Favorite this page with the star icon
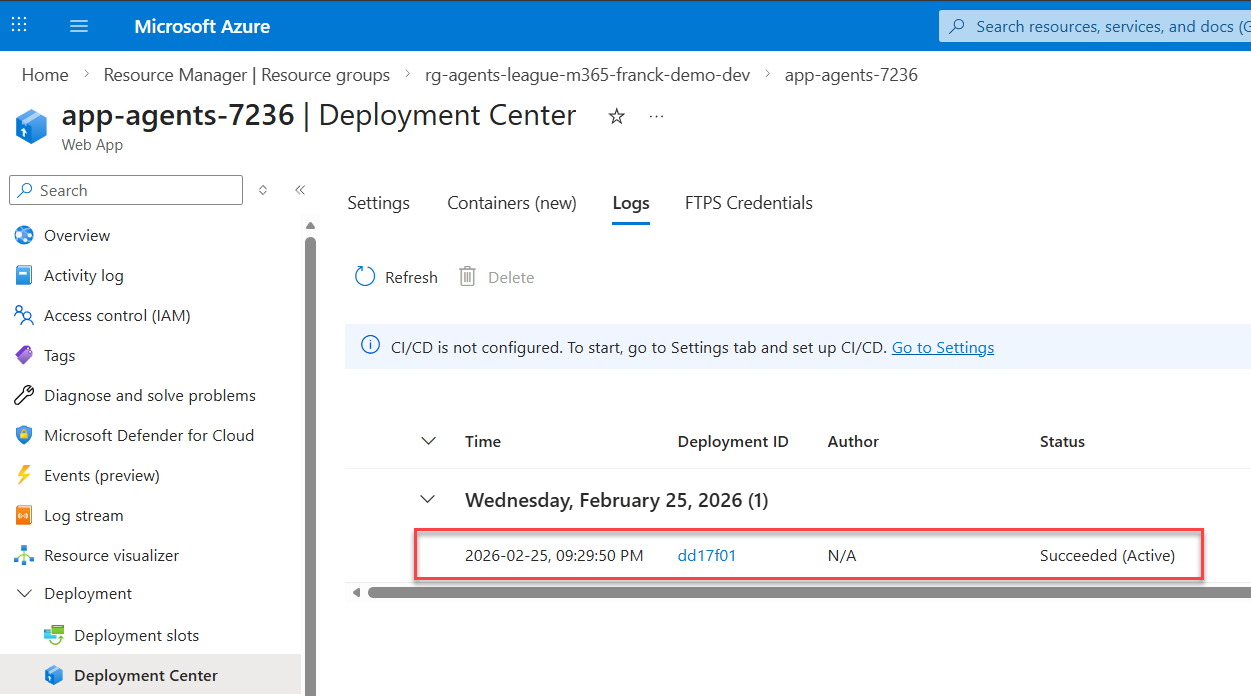Image resolution: width=1251 pixels, height=696 pixels. (x=617, y=117)
